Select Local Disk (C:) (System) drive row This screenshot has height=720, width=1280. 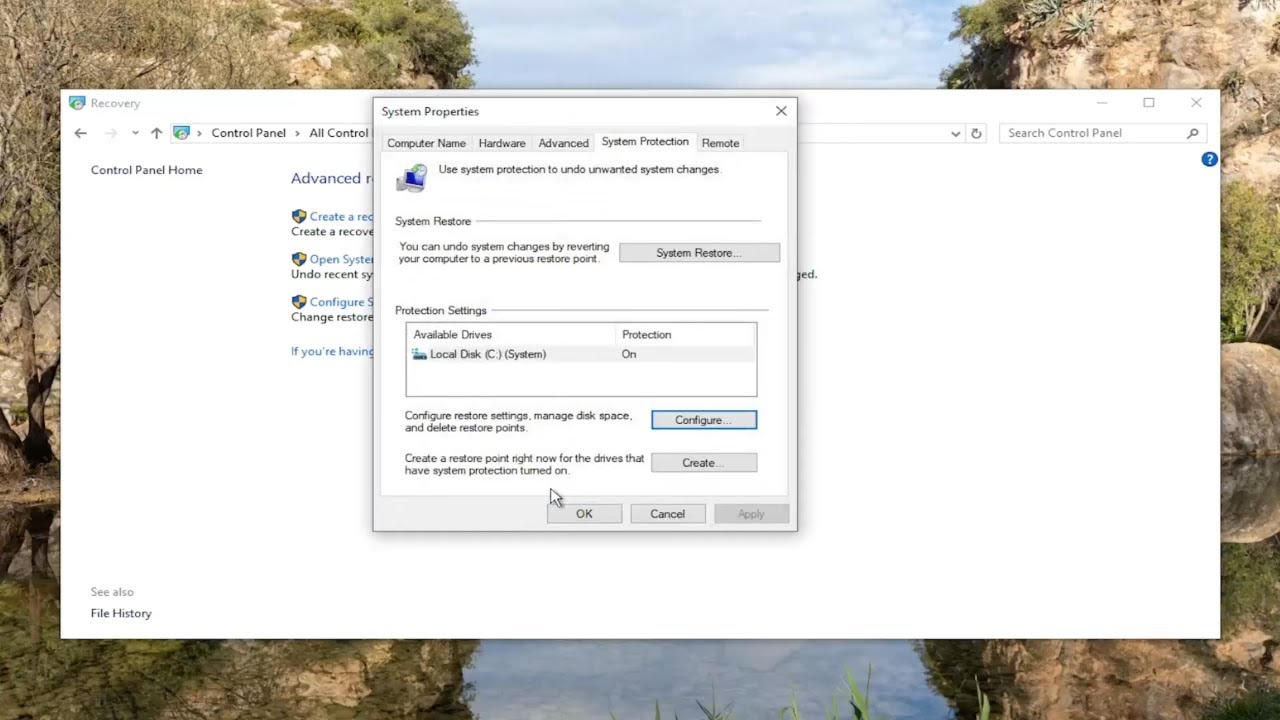tap(581, 354)
